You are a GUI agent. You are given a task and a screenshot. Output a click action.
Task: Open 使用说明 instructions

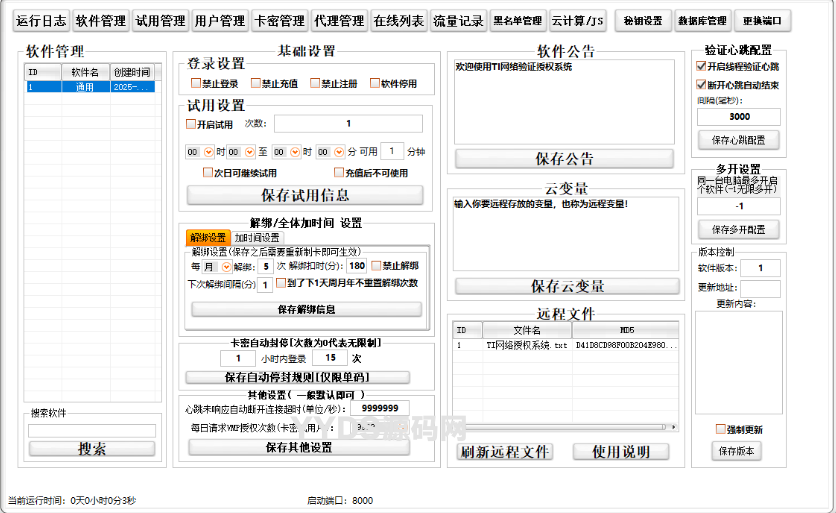621,452
